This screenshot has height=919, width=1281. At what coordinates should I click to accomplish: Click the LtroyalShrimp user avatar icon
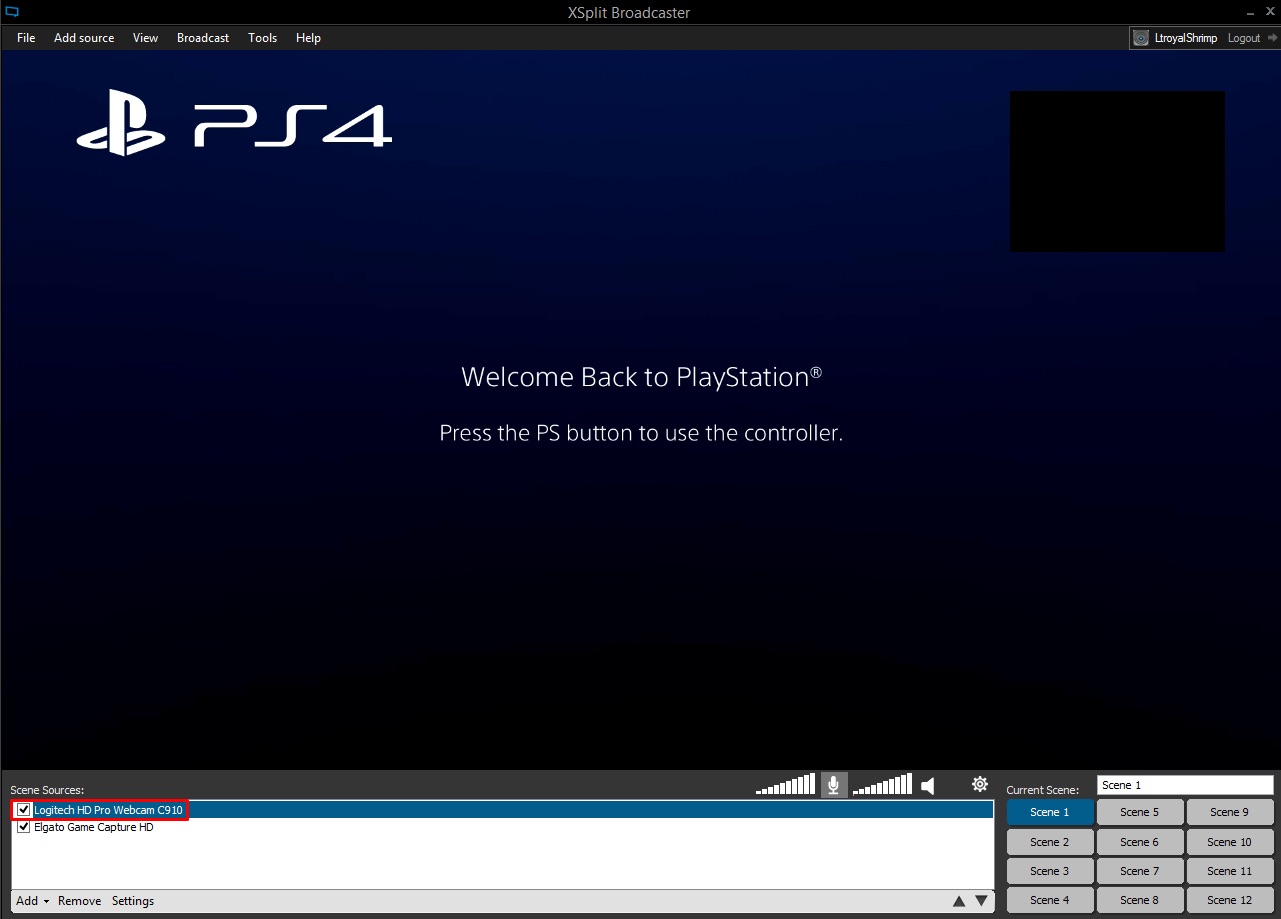tap(1140, 38)
